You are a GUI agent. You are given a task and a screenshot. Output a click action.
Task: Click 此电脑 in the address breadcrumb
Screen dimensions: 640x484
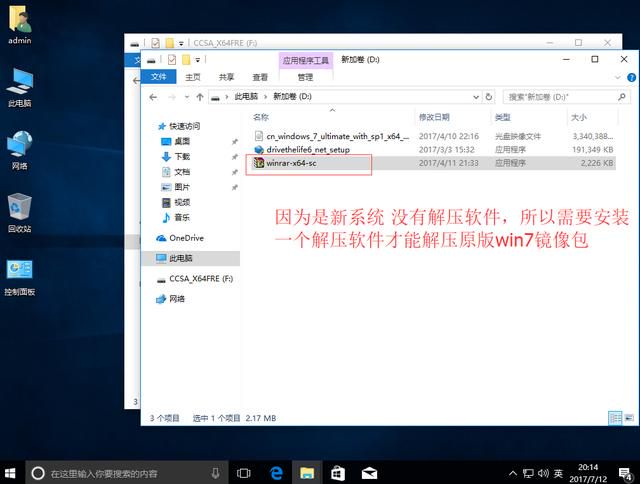[x=246, y=97]
